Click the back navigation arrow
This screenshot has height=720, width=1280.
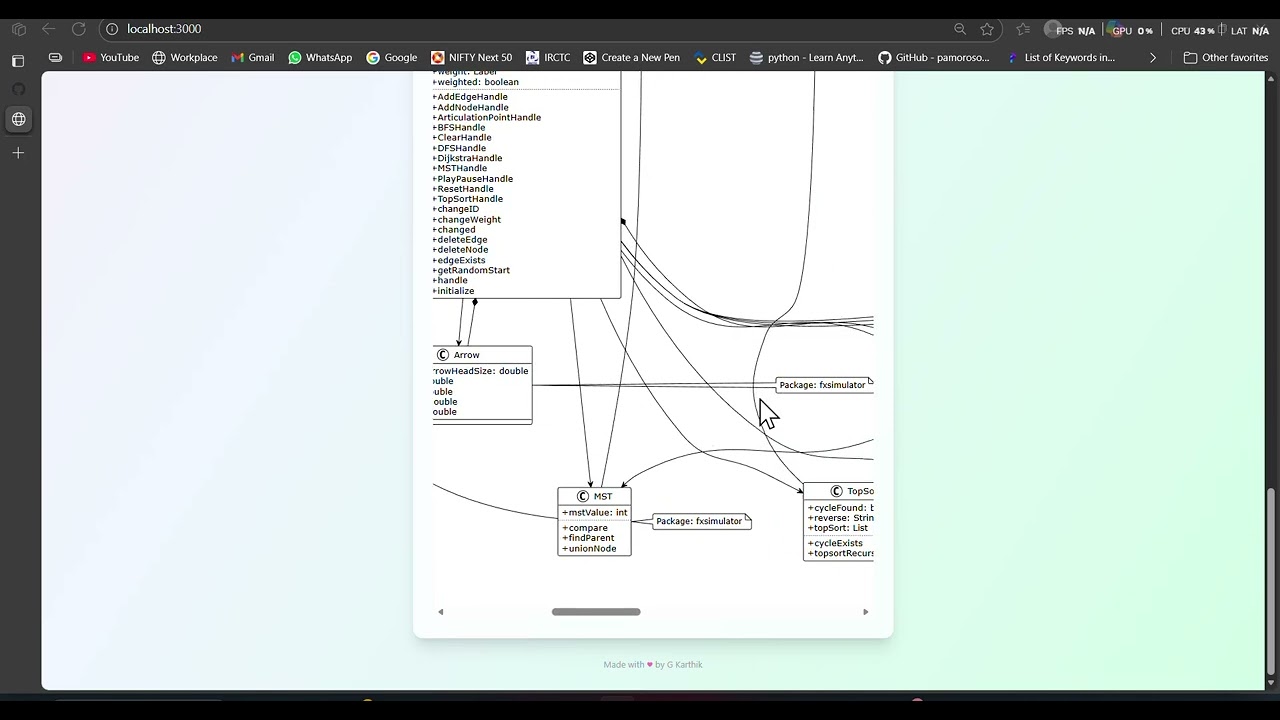pyautogui.click(x=48, y=29)
